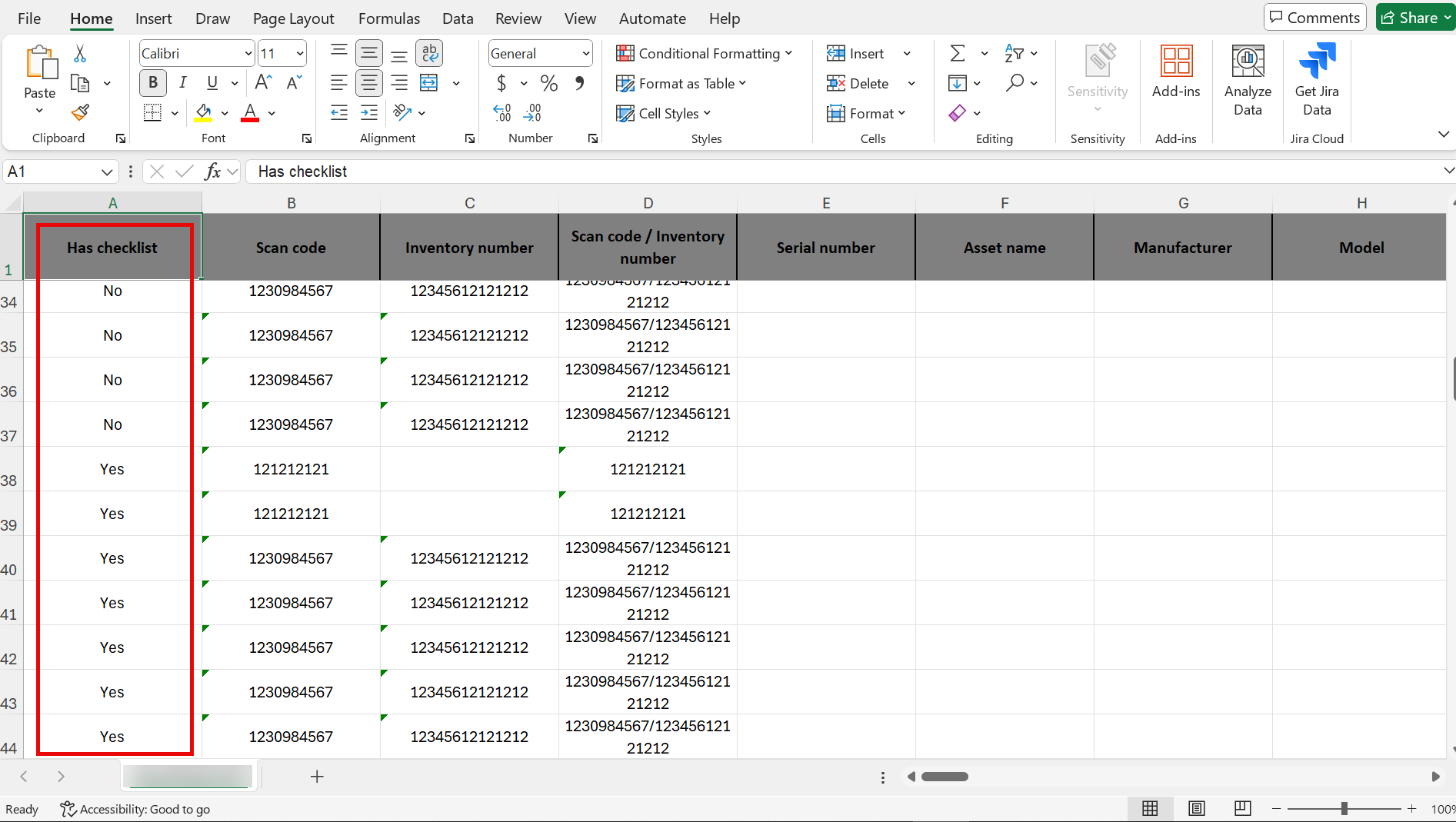Switch to the Formulas tab
This screenshot has height=822, width=1456.
tap(388, 18)
